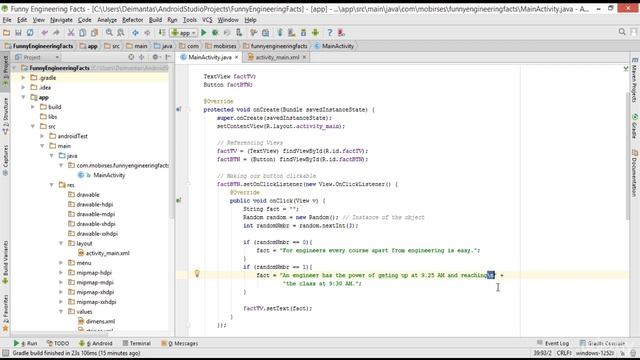The image size is (640, 360).
Task: Toggle the 1: Project tool window
Action: [5, 72]
